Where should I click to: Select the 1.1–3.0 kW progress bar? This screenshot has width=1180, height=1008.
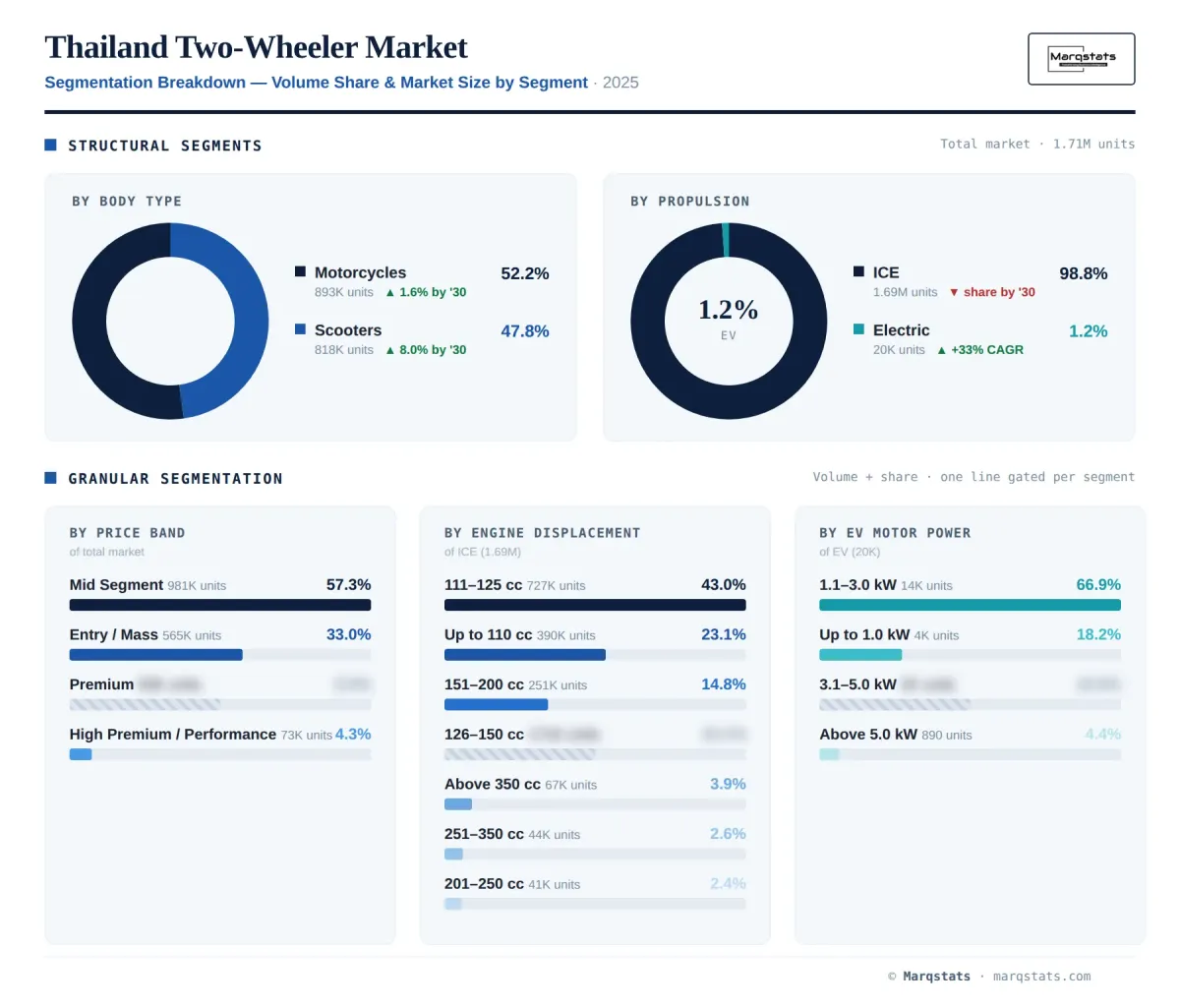(x=970, y=606)
